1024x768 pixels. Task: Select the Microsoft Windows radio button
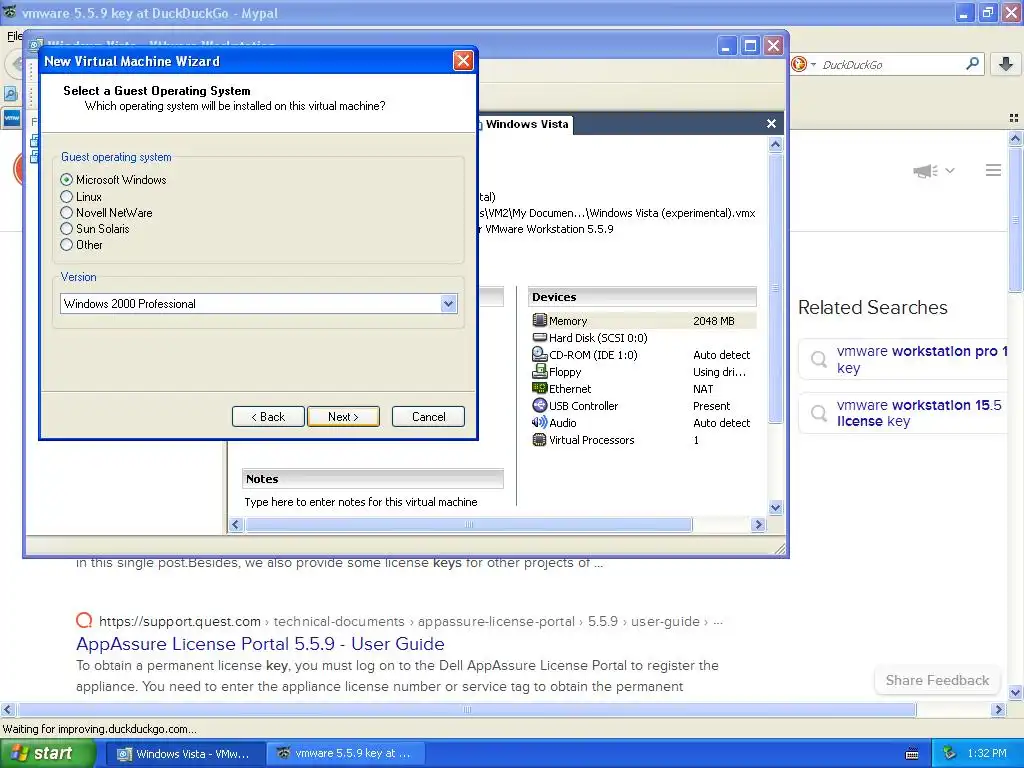pyautogui.click(x=67, y=180)
